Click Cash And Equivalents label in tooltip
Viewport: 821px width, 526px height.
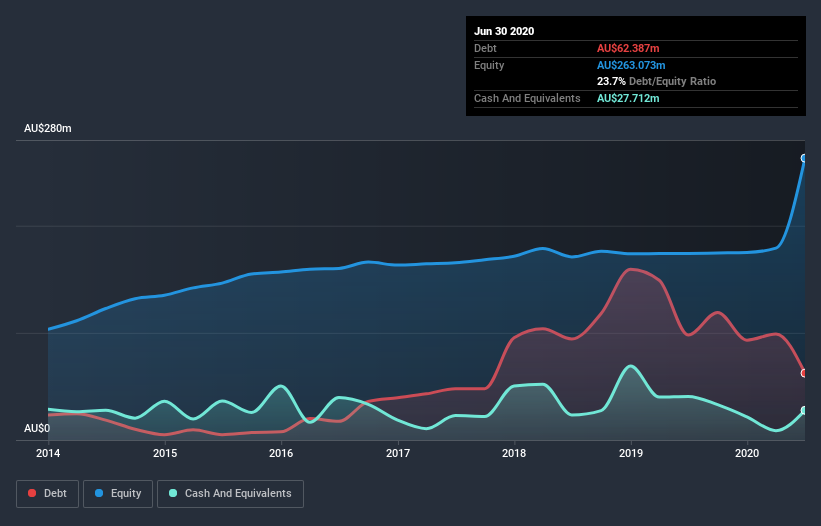[527, 98]
